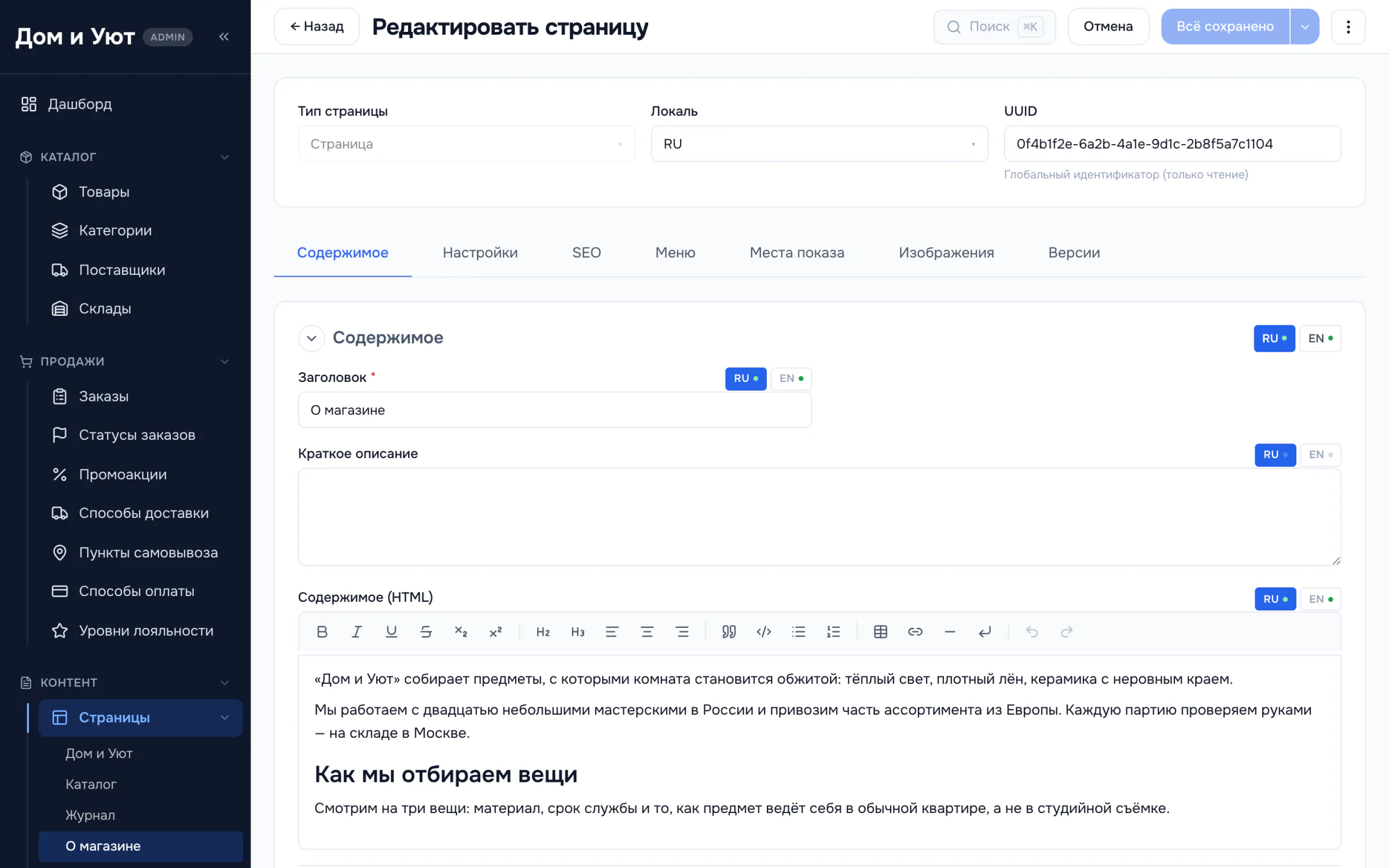Insert a horizontal rule
Screen dimensions: 1389x868
click(x=950, y=632)
